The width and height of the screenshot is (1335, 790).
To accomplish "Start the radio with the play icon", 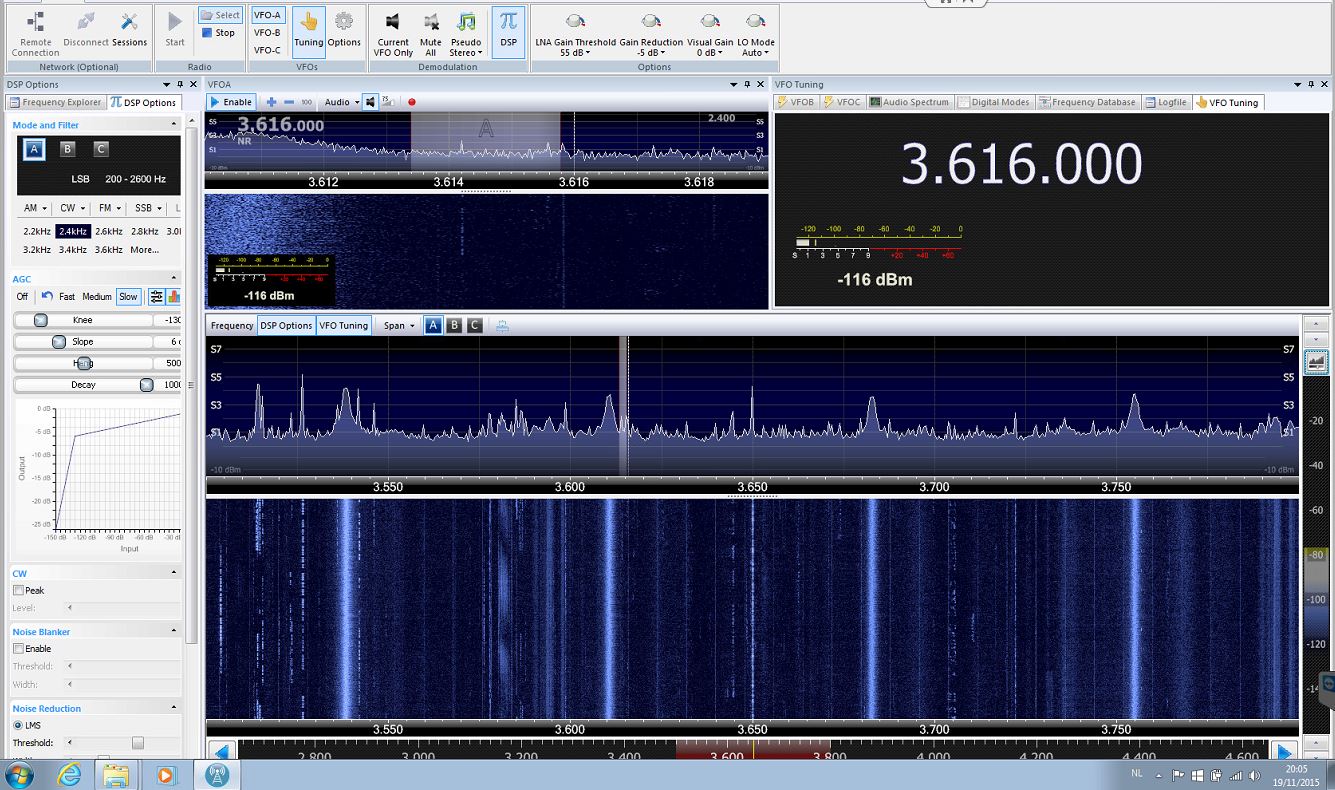I will point(175,30).
